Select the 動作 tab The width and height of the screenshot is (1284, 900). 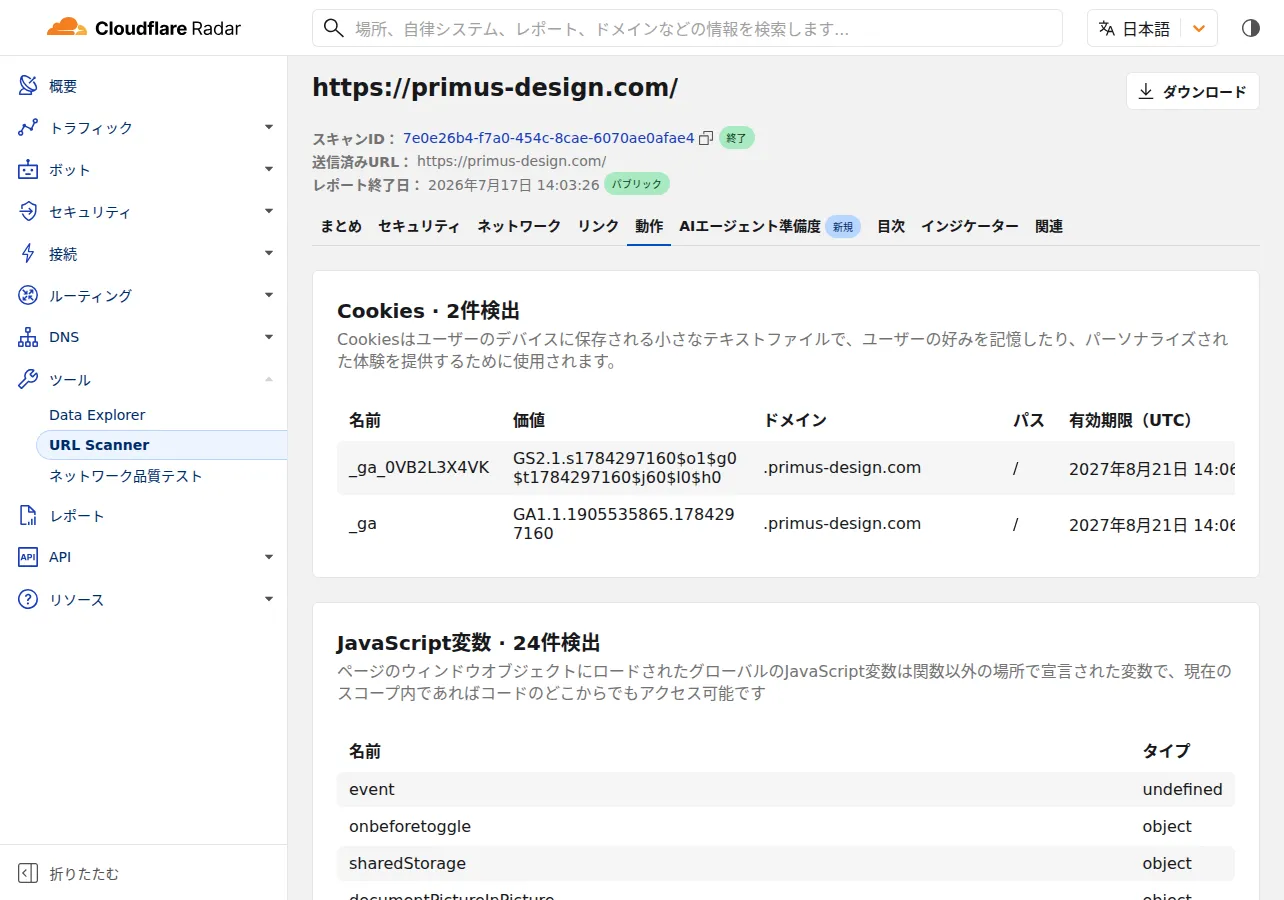[x=649, y=227]
